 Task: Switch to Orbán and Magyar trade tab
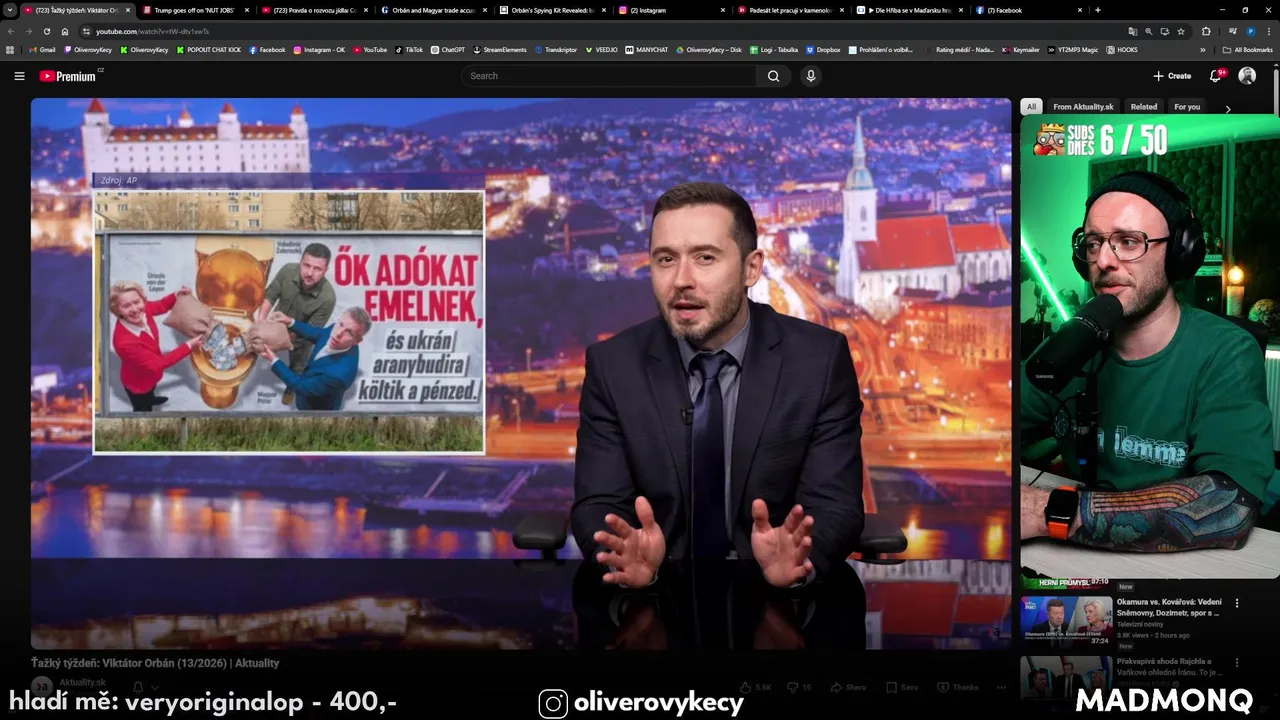pyautogui.click(x=433, y=10)
